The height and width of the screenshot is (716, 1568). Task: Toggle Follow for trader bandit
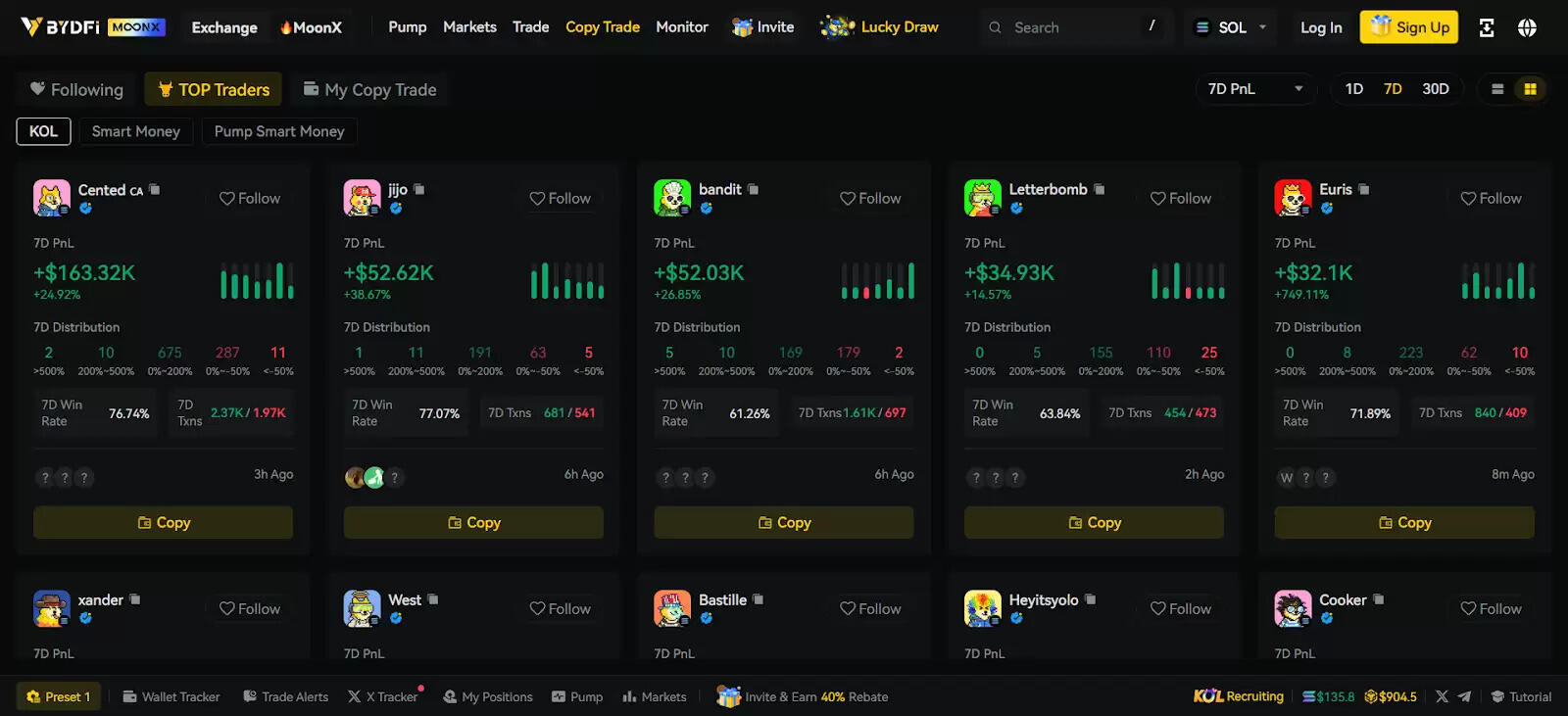click(870, 198)
